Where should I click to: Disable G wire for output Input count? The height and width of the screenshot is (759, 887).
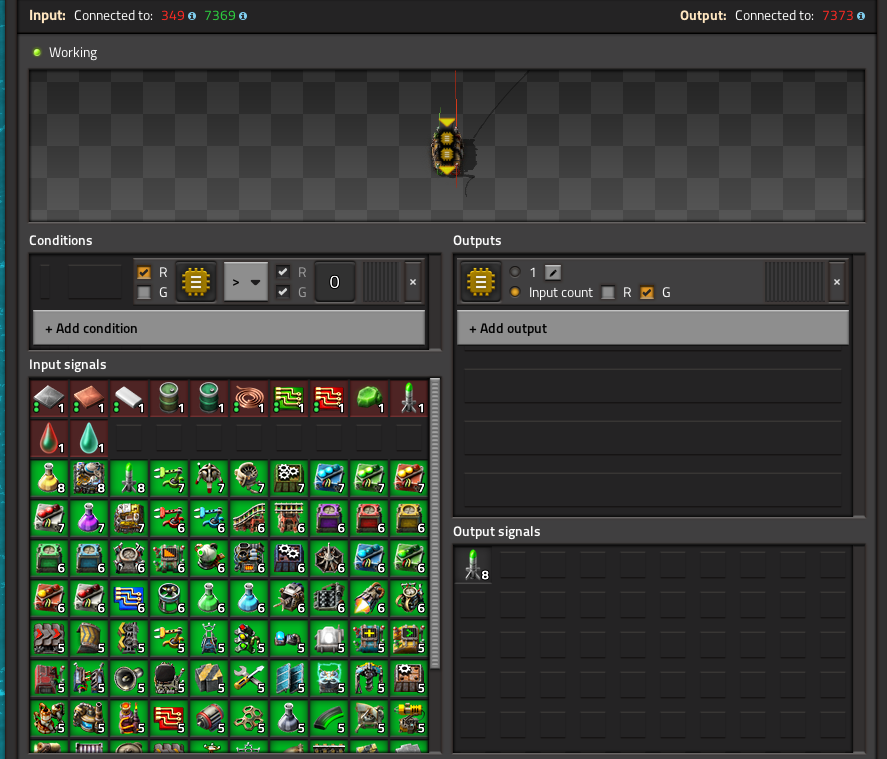tap(647, 292)
